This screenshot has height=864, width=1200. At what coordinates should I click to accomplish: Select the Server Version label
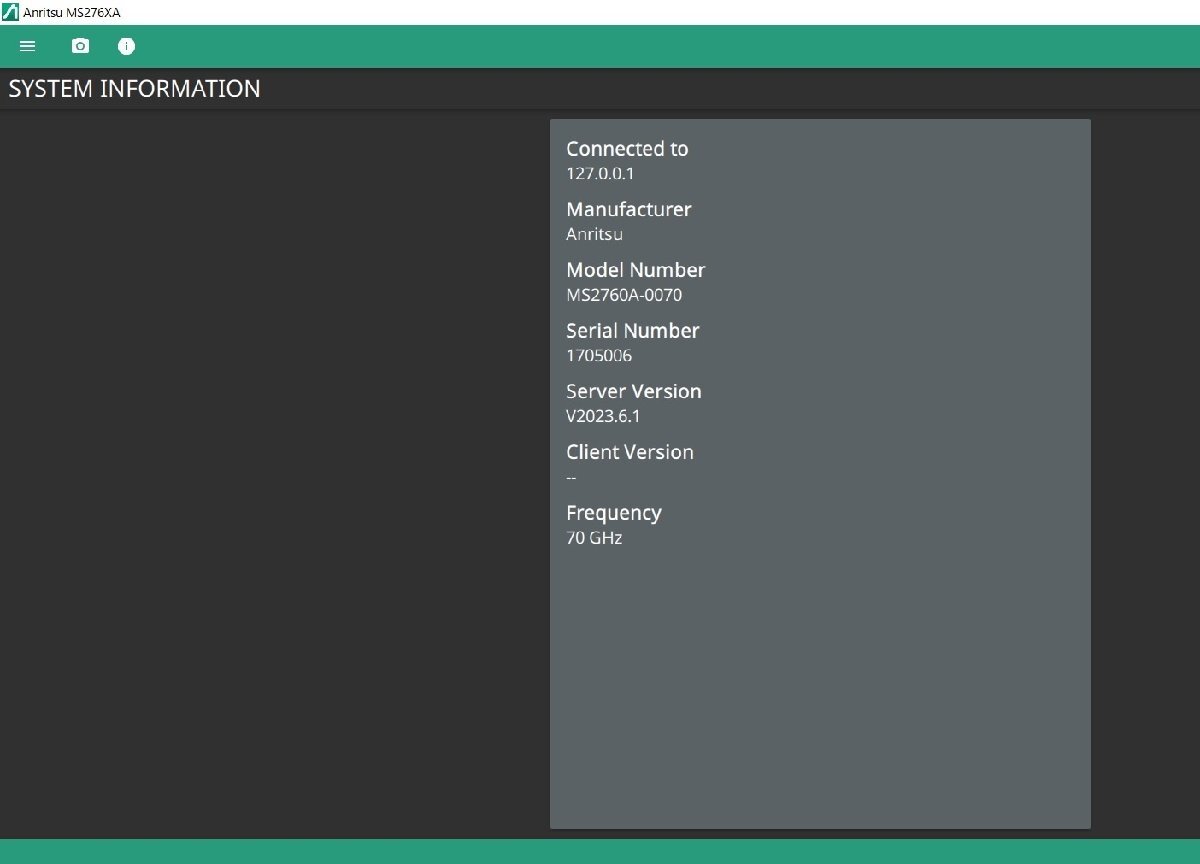[633, 391]
